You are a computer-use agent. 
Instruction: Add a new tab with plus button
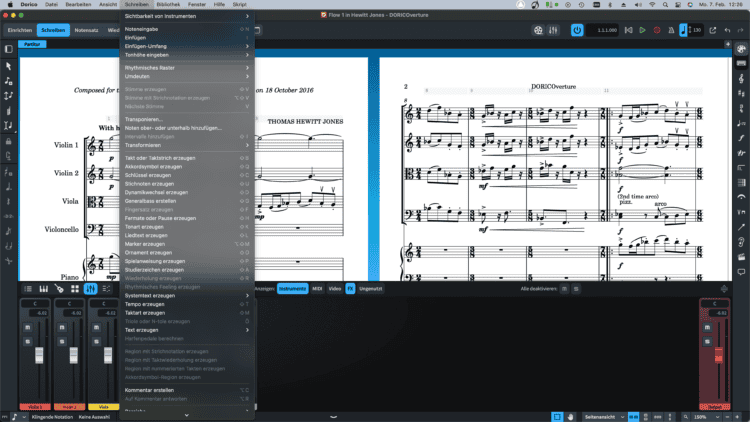pyautogui.click(x=728, y=44)
